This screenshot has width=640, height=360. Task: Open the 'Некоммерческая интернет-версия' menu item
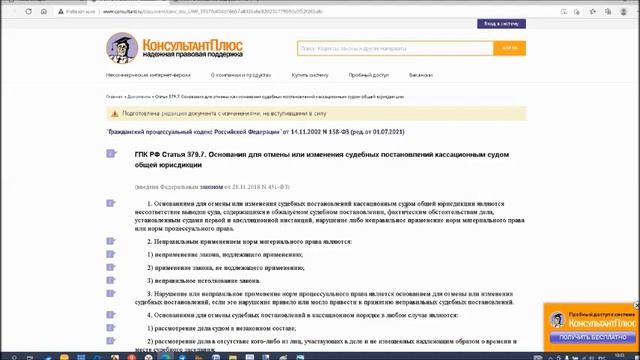click(x=148, y=75)
